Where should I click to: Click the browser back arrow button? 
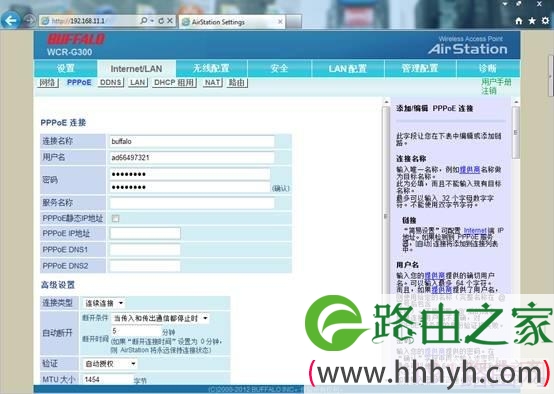[11, 21]
